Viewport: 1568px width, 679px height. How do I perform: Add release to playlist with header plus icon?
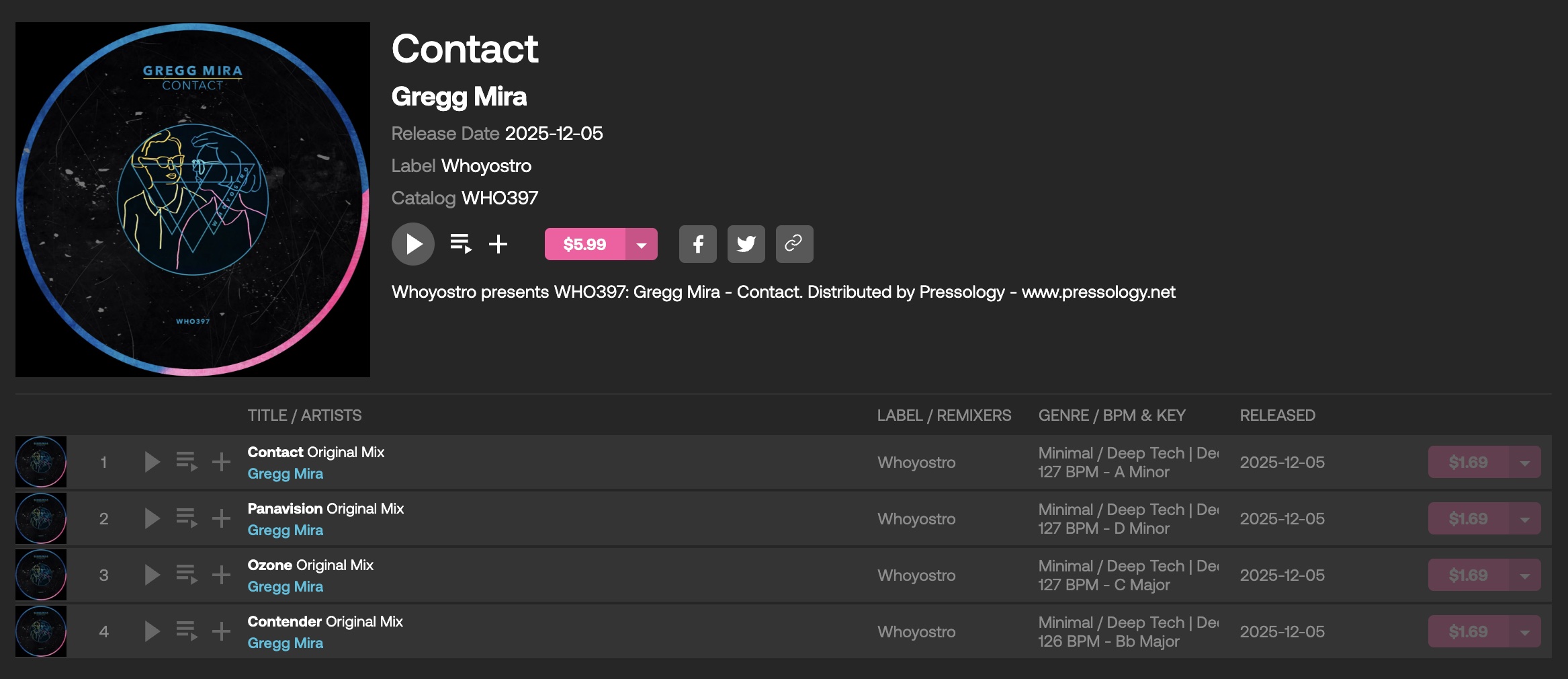[498, 244]
